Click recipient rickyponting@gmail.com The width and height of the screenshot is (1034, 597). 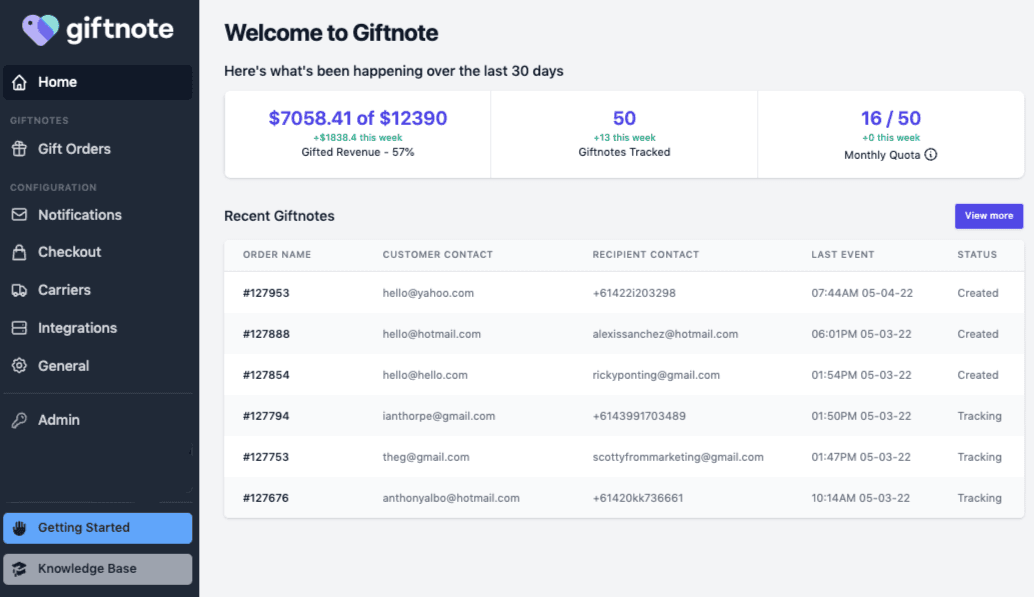[x=655, y=375]
